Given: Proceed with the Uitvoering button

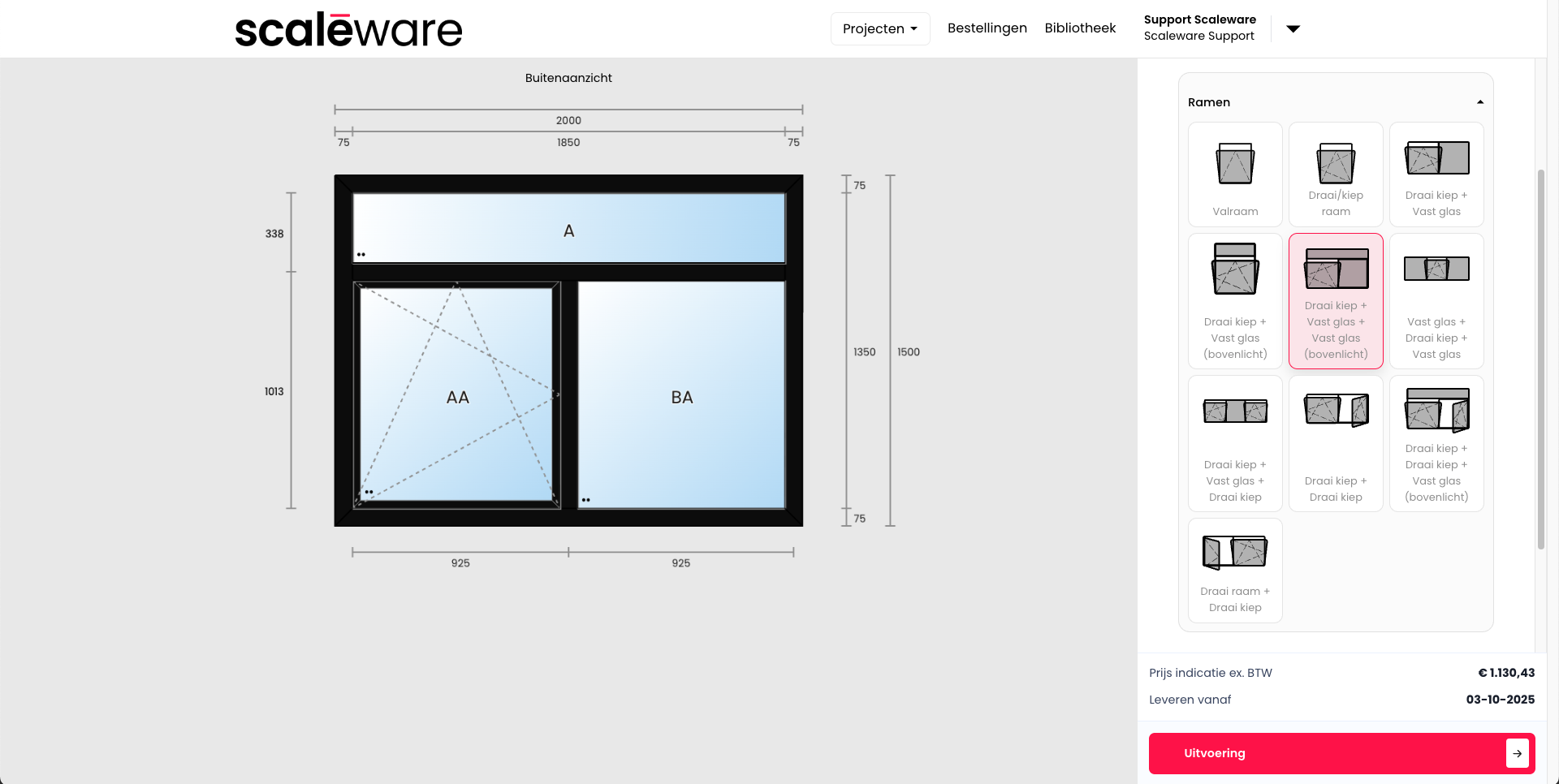Looking at the screenshot, I should [1341, 753].
